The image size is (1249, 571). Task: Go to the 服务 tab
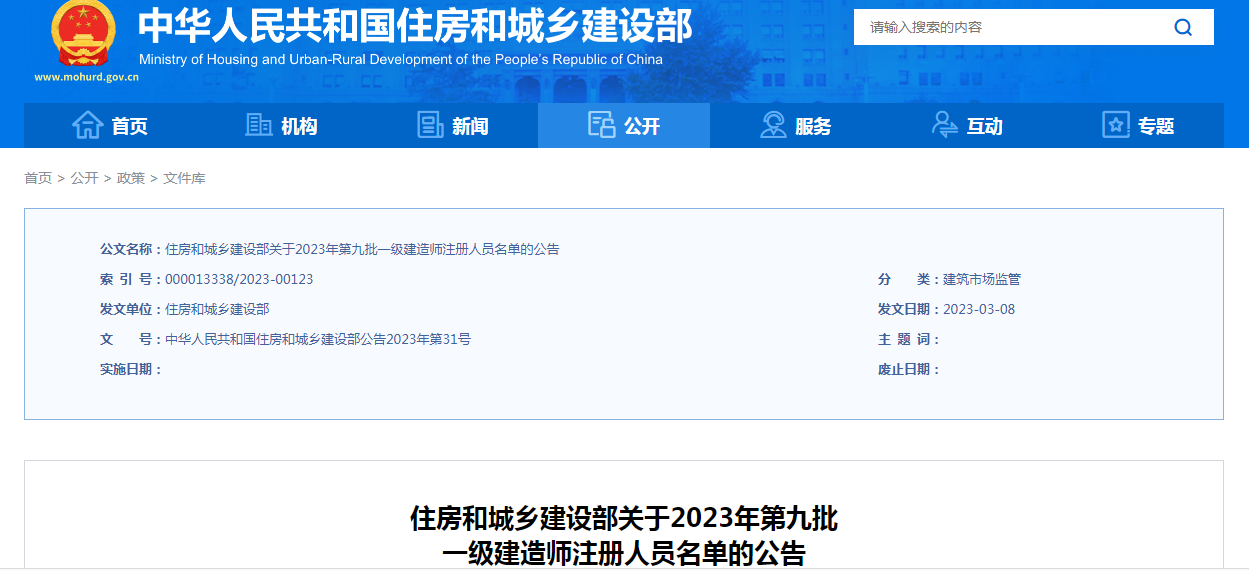click(795, 126)
